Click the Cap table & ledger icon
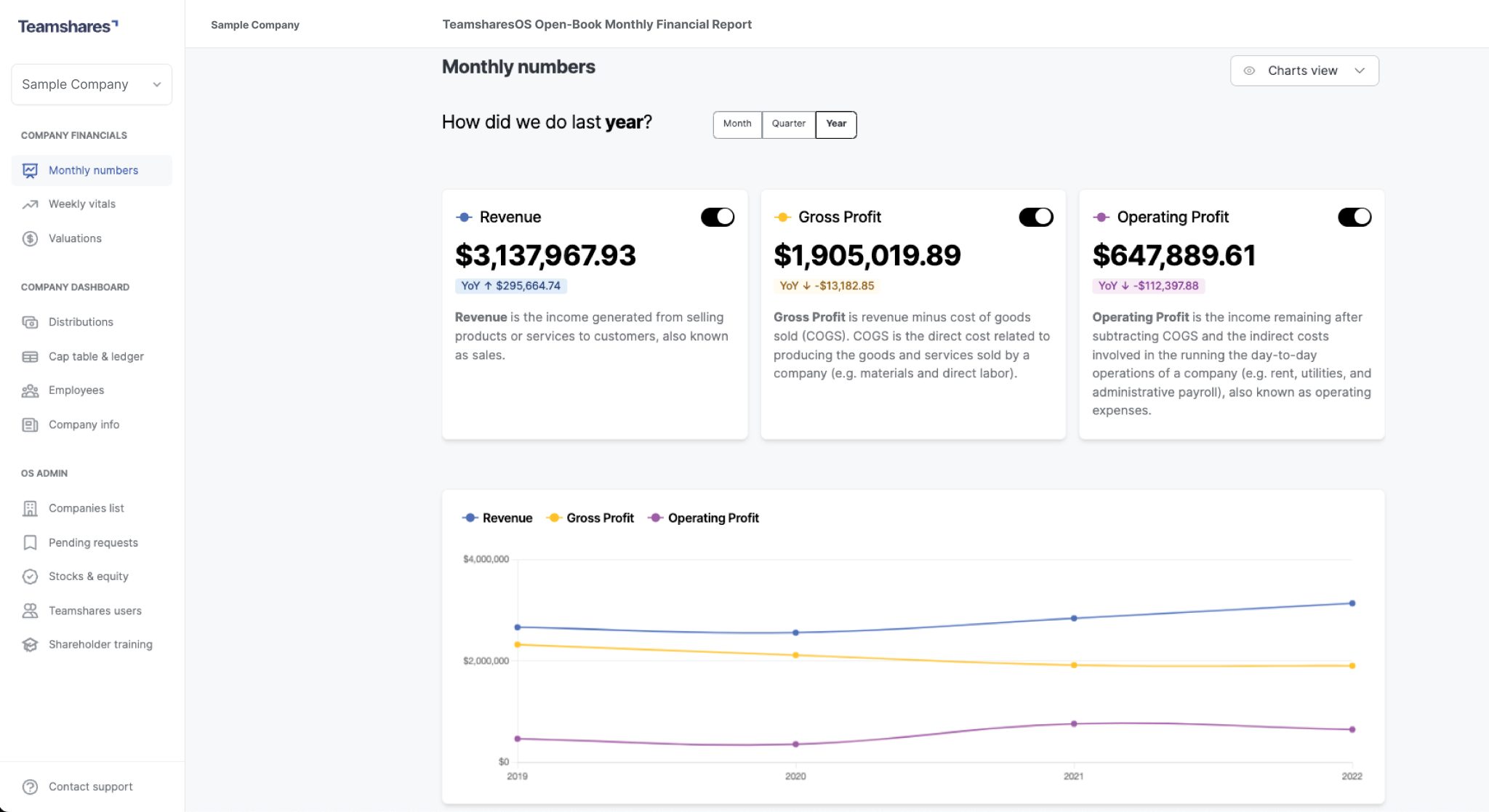This screenshot has height=812, width=1489. [x=30, y=356]
